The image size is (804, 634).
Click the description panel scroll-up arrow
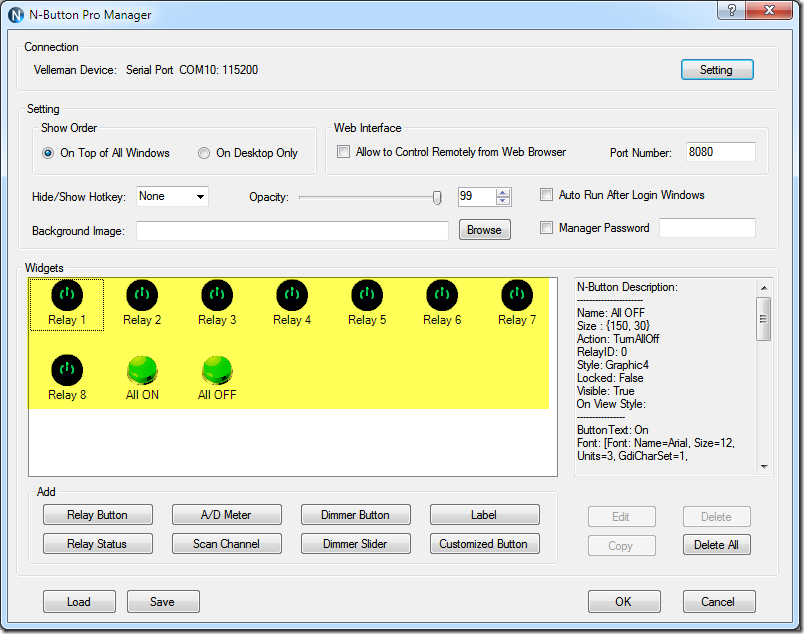[x=764, y=288]
